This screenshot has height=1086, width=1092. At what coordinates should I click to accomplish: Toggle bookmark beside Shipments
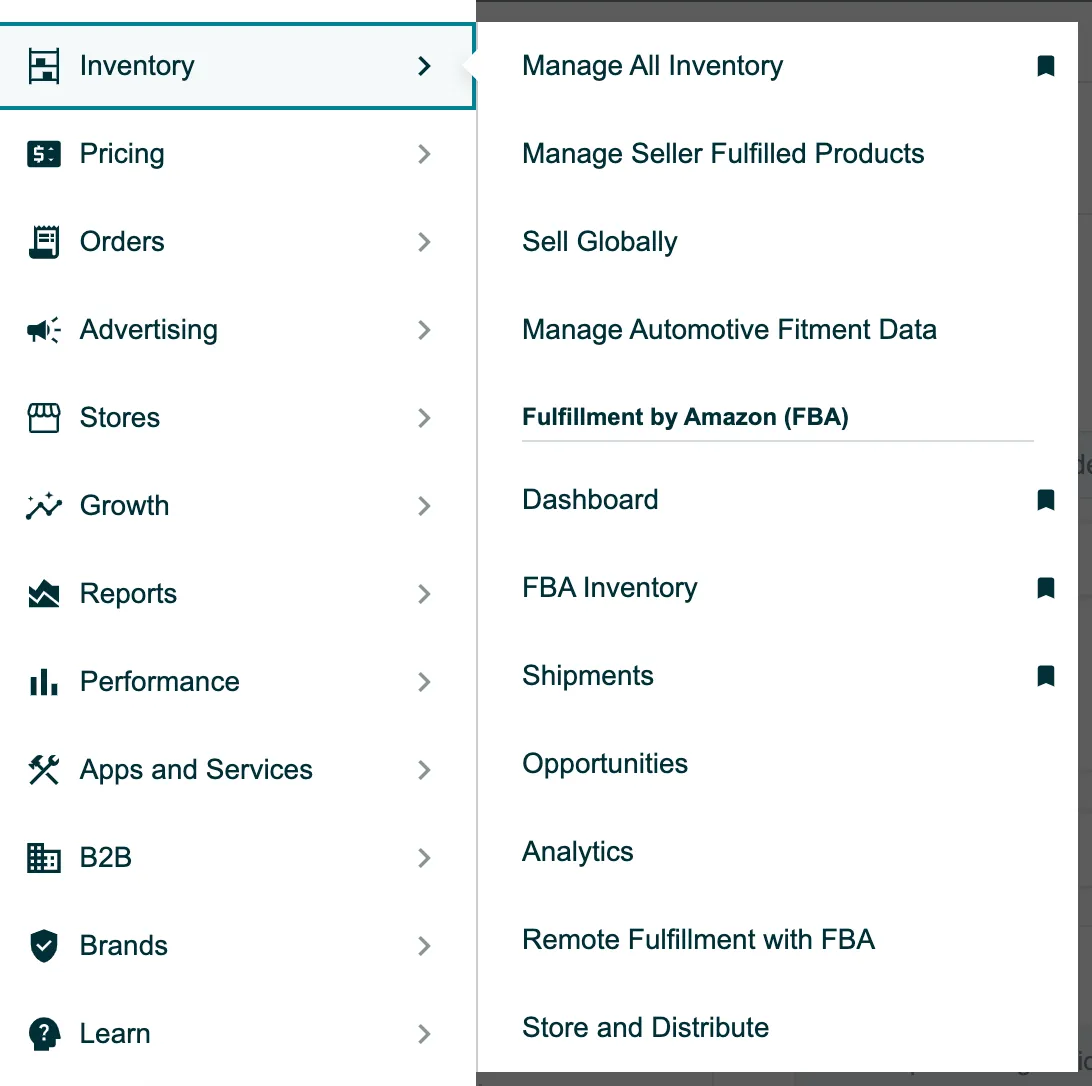(x=1045, y=676)
